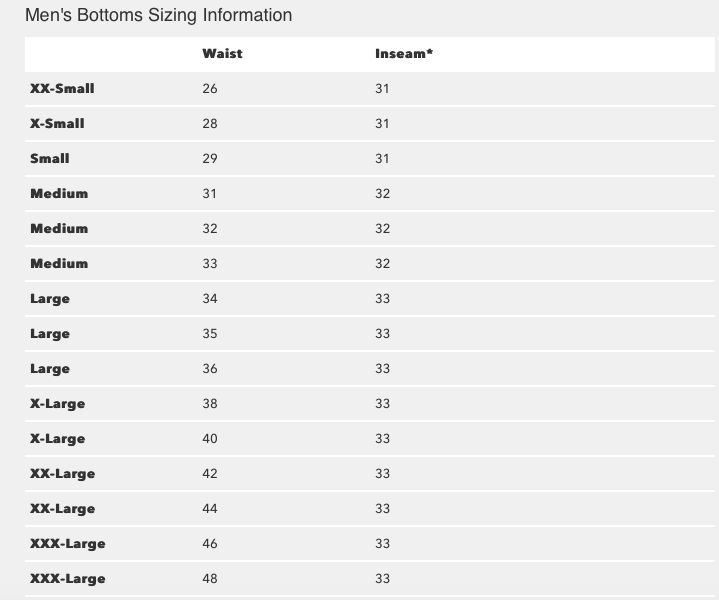Select the Inseam* column header

(x=404, y=54)
